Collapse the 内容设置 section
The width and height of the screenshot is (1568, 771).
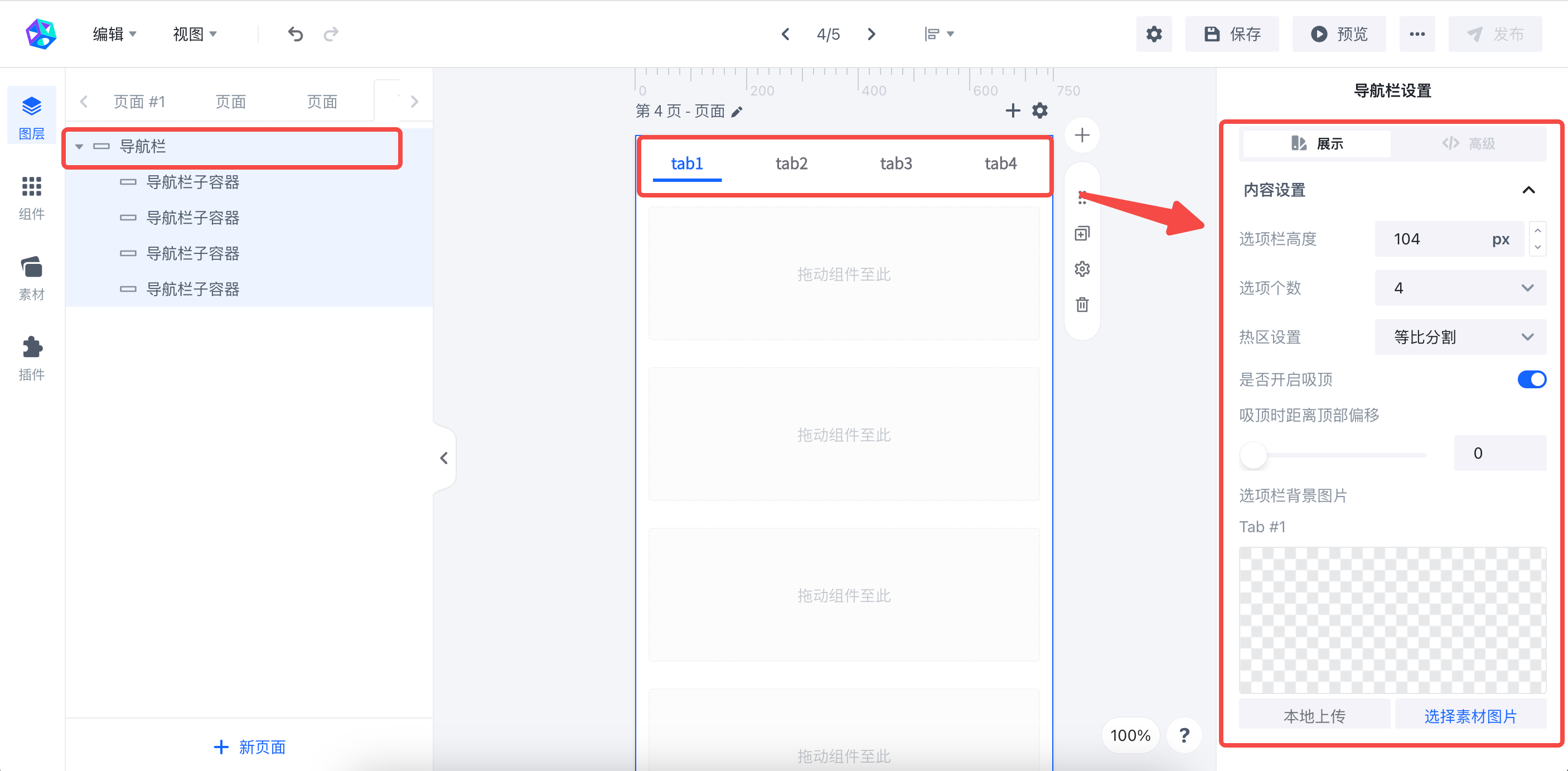[1528, 190]
